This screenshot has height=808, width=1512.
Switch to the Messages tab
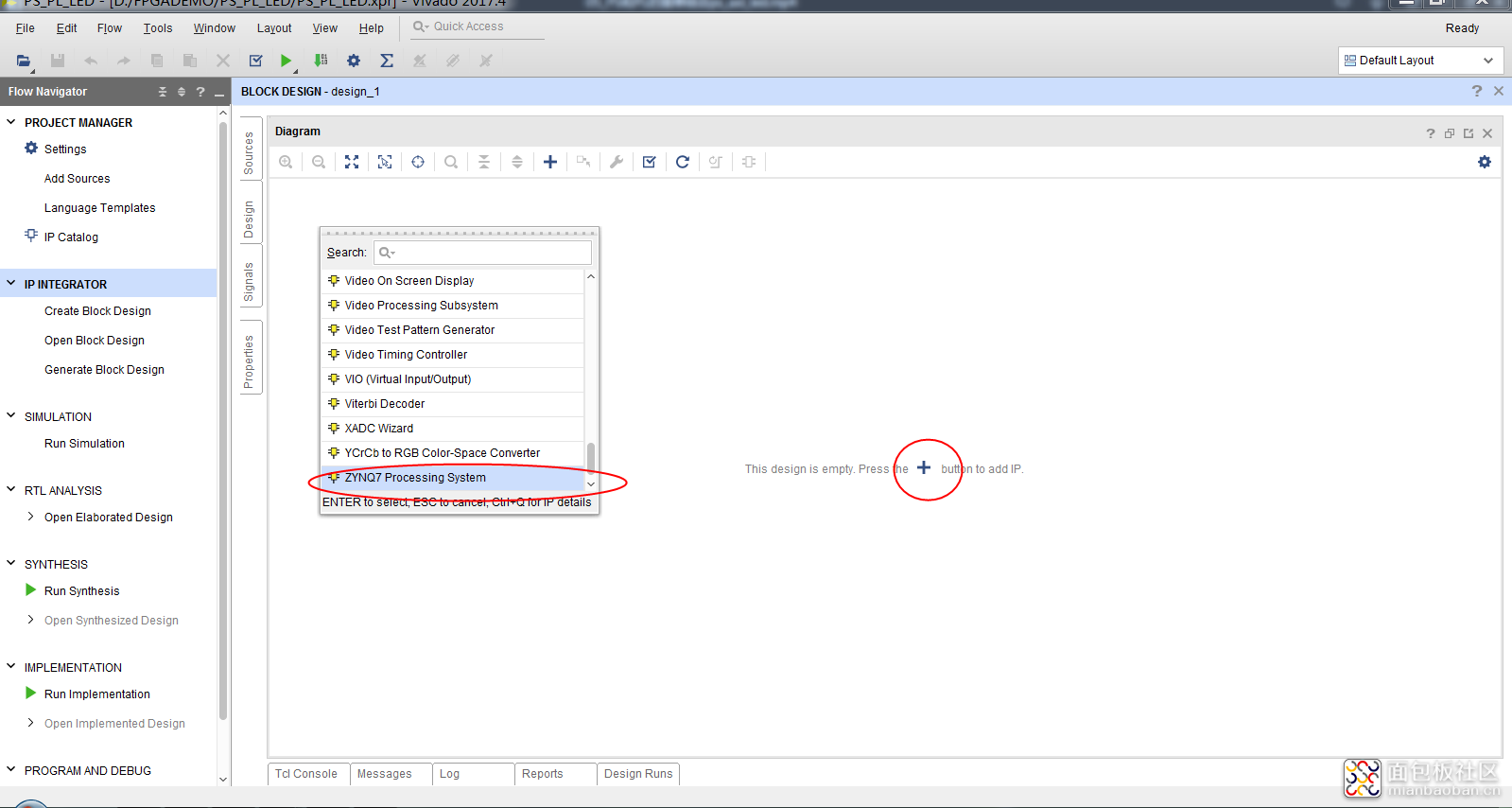tap(391, 774)
